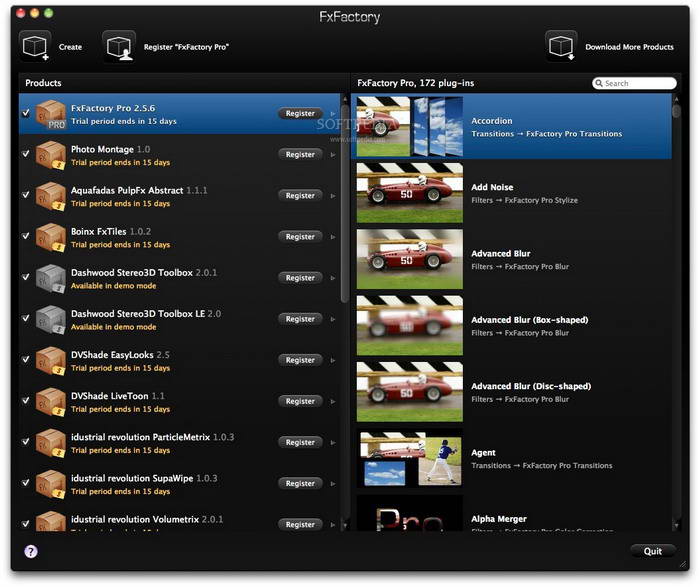Image resolution: width=700 pixels, height=587 pixels.
Task: Expand arrow next to ParticleMetrix Register
Action: (x=333, y=442)
